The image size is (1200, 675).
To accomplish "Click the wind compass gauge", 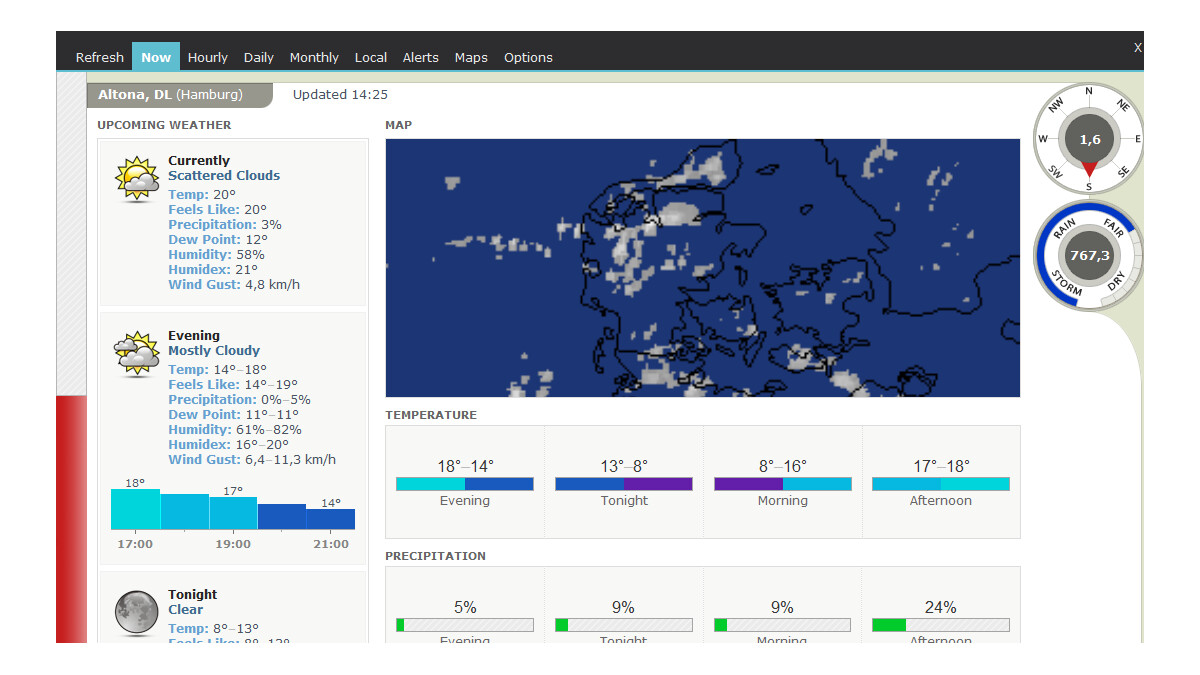I will 1088,138.
